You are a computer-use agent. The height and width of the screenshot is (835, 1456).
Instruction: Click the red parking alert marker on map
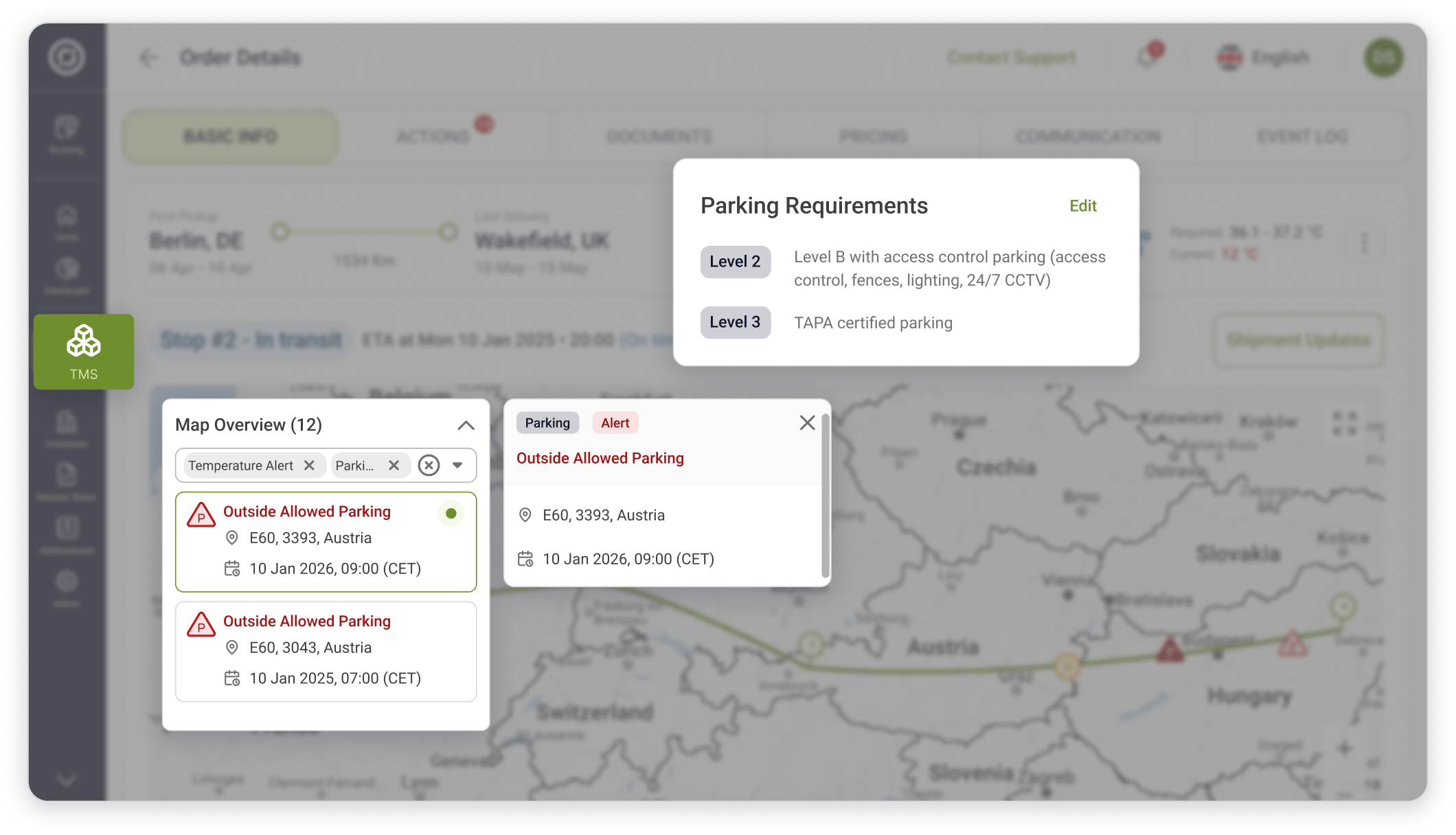pyautogui.click(x=1170, y=649)
